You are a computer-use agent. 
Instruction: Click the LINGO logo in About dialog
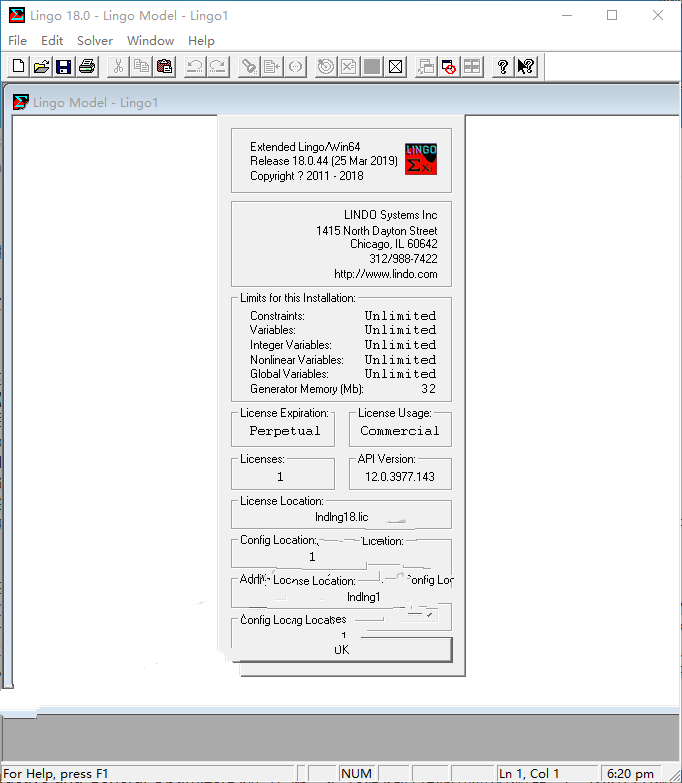(421, 159)
